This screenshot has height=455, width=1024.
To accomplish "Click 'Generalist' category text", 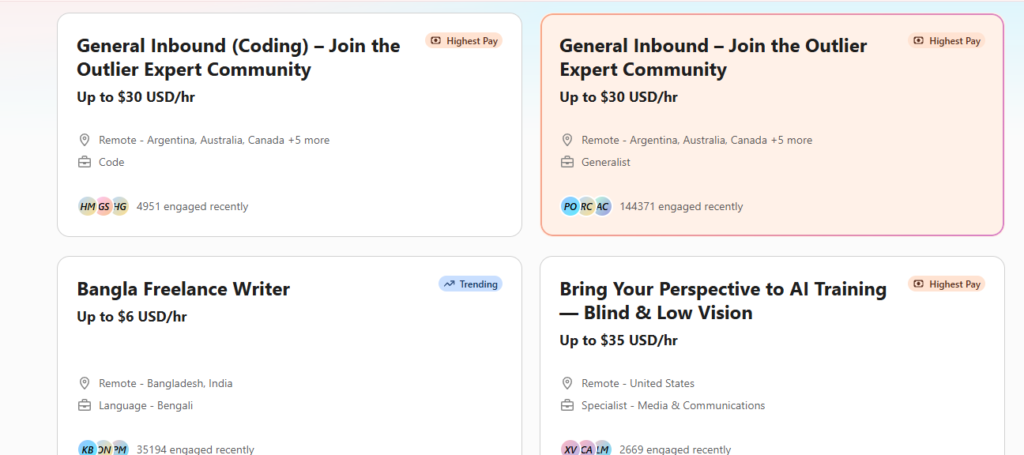I will point(606,163).
